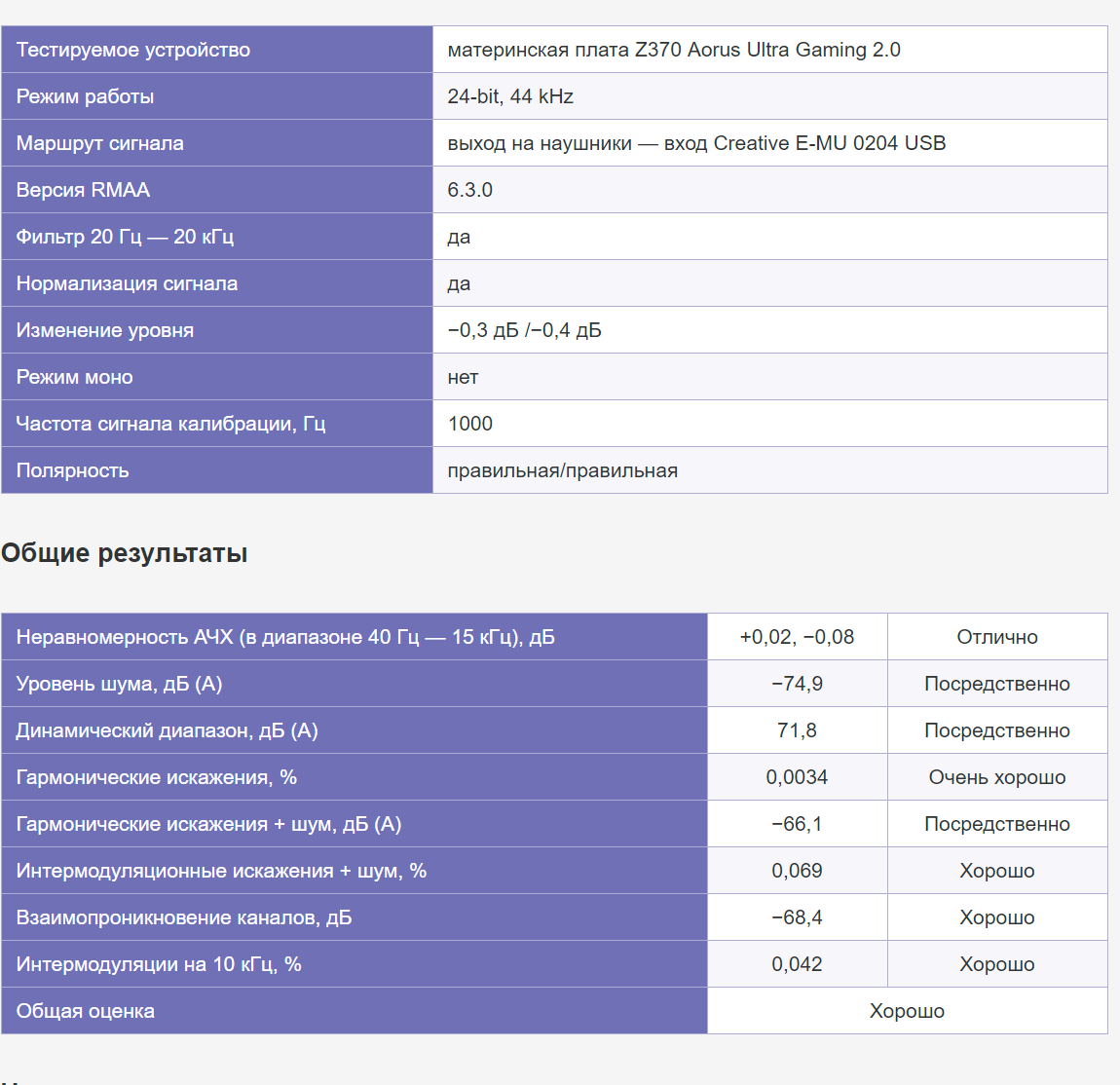Click 'Посредственно' in the искажения + шум row
The height and width of the screenshot is (1085, 1120).
(x=997, y=824)
